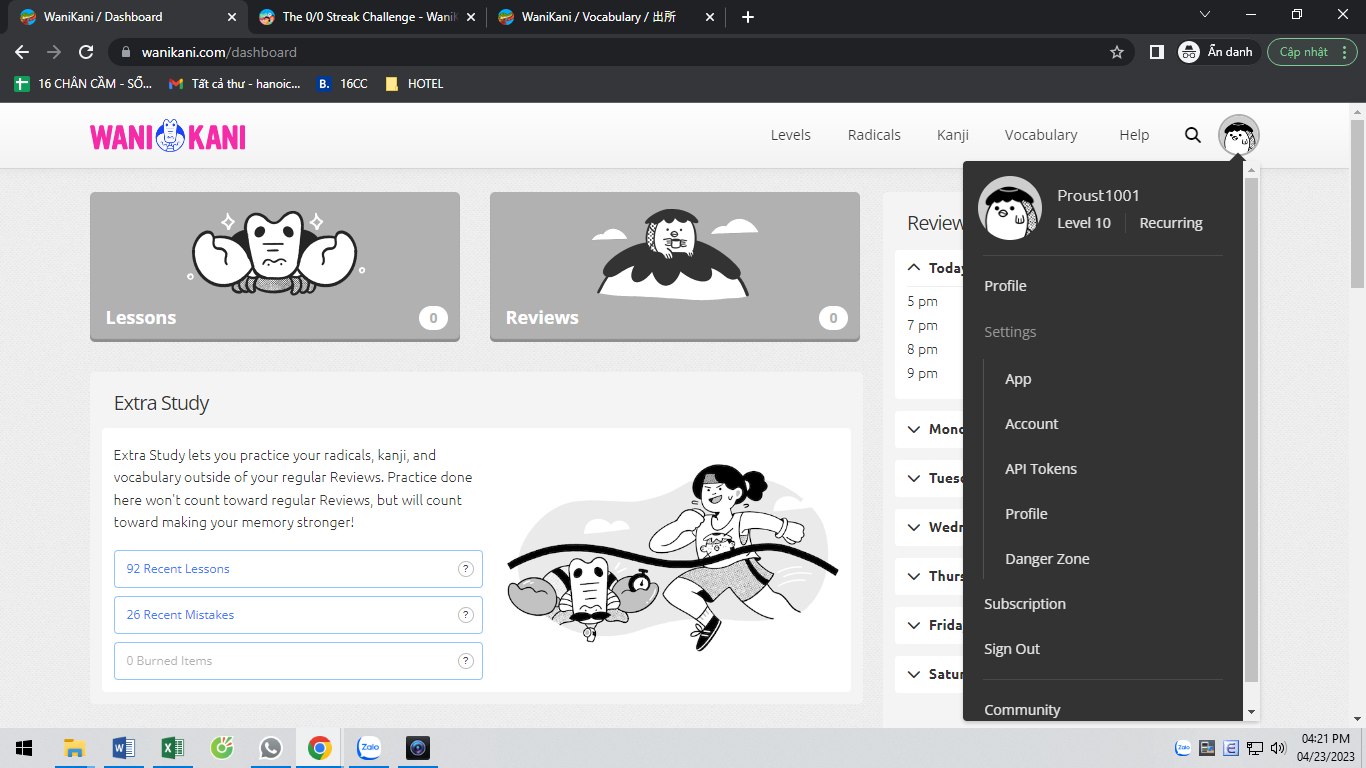Viewport: 1366px width, 768px height.
Task: View site information via the lock icon
Action: [126, 52]
